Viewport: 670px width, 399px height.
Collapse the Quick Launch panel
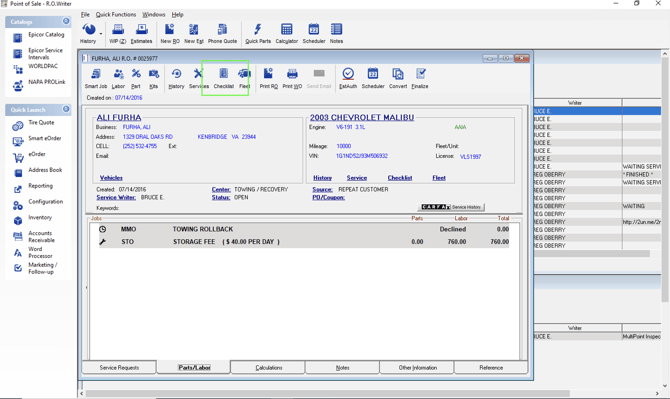(66, 109)
